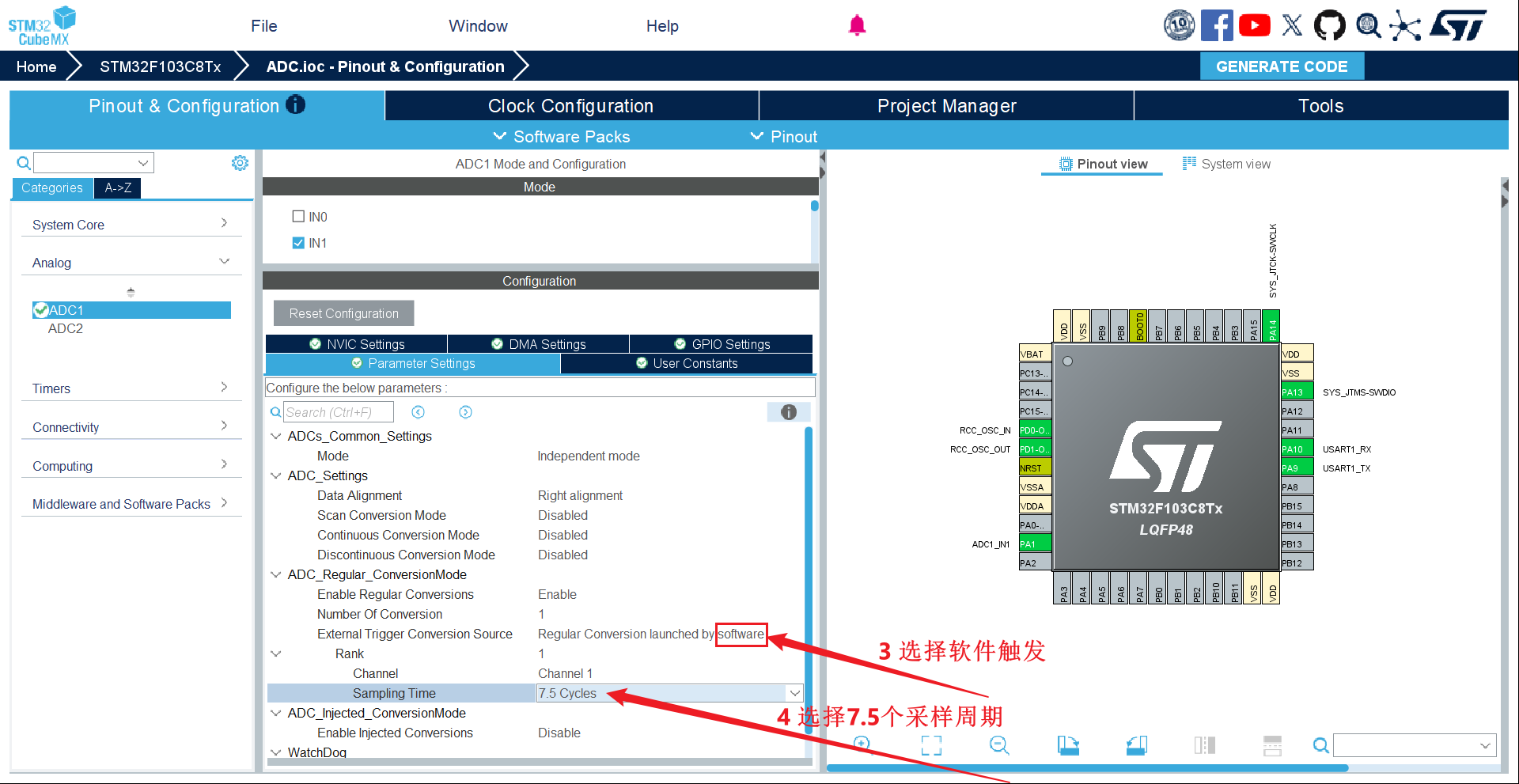
Task: Open the DMA Settings tab
Action: pyautogui.click(x=539, y=344)
